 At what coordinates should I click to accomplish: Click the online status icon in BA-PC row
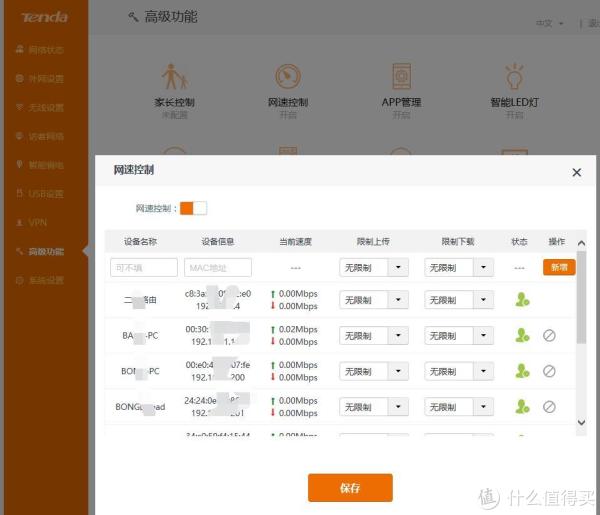point(522,335)
